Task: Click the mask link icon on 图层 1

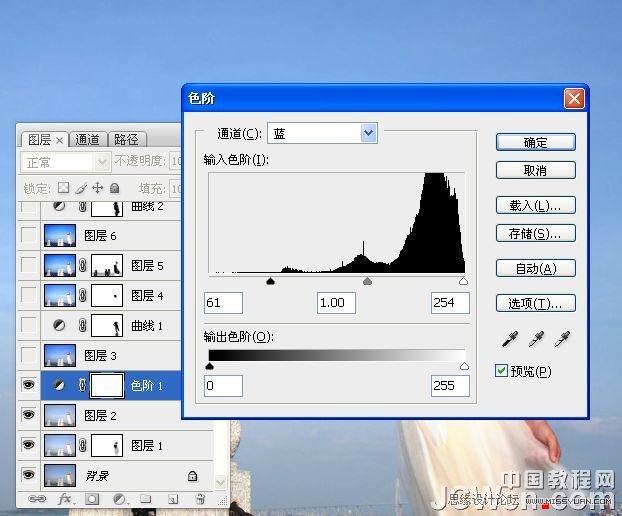Action: pos(83,445)
